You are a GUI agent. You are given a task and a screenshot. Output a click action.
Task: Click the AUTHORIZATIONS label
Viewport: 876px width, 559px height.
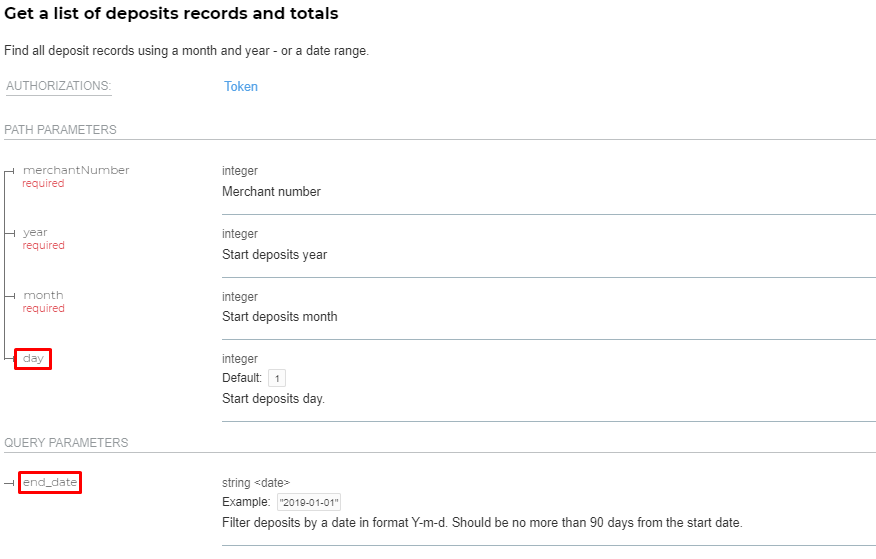tap(59, 86)
